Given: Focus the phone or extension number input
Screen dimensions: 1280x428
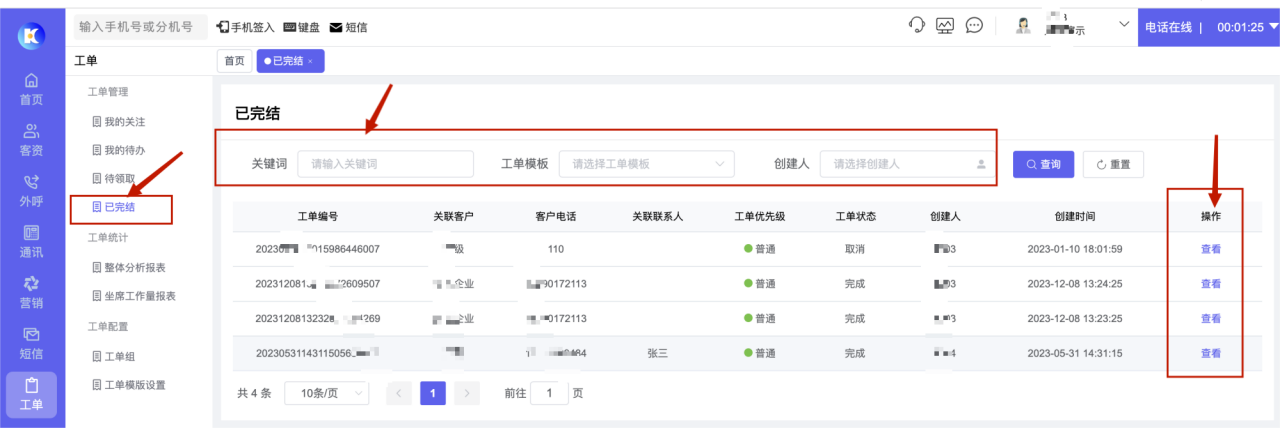Looking at the screenshot, I should click(x=139, y=27).
